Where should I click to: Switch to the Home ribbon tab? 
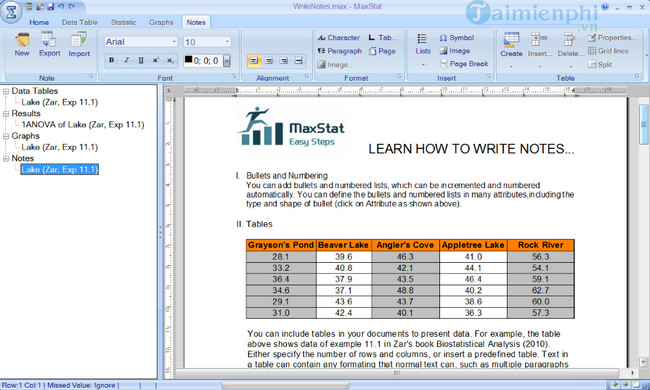coord(39,22)
